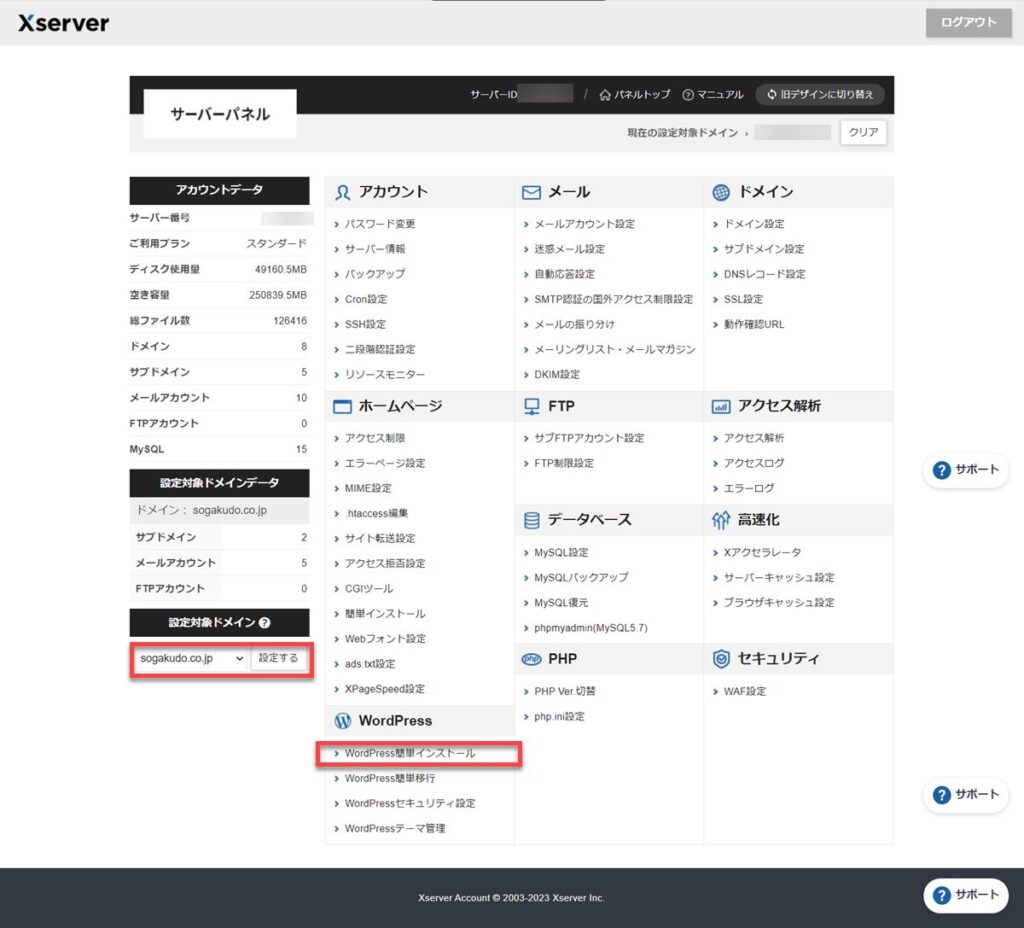The height and width of the screenshot is (928, 1024).
Task: Open the upper サポート help bubble
Action: pos(965,470)
